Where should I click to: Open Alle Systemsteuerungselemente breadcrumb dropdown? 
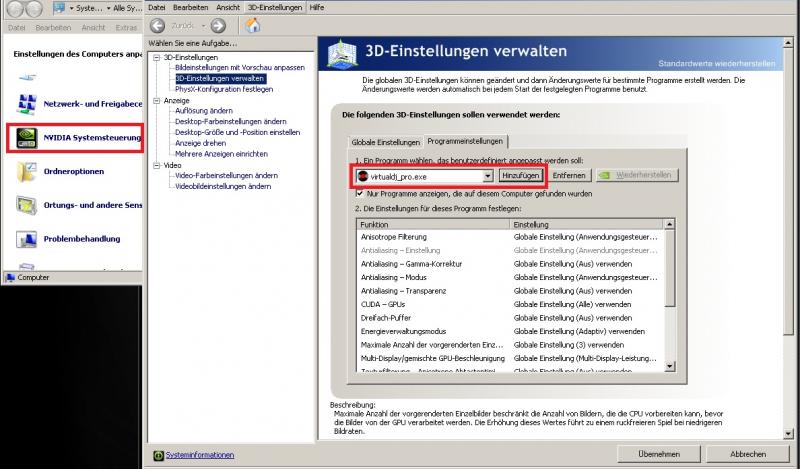pyautogui.click(x=109, y=8)
